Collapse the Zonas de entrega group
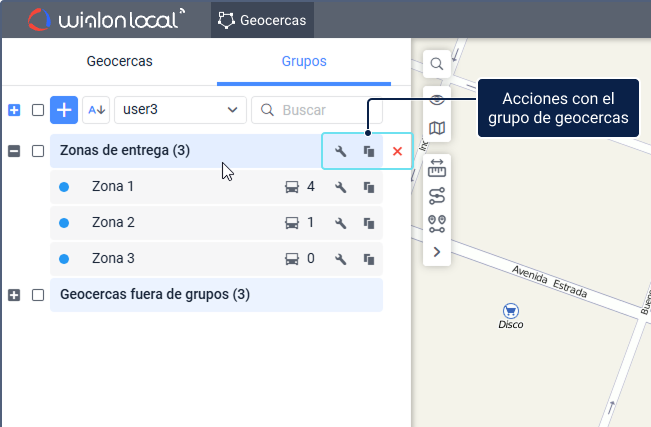This screenshot has width=651, height=427. [x=14, y=151]
